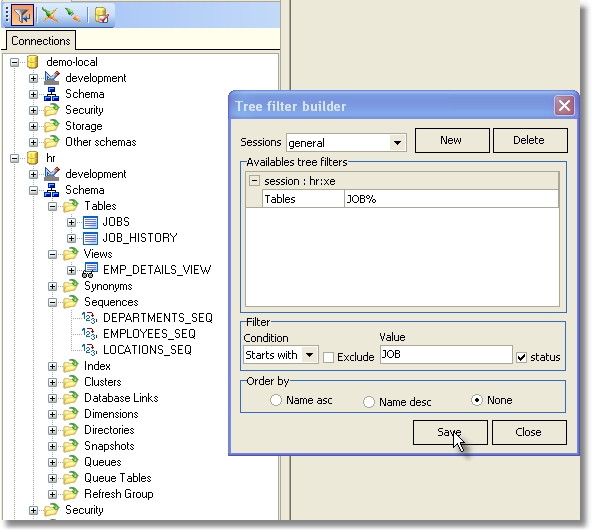Image resolution: width=592 pixels, height=532 pixels.
Task: Click the green arrow toolbar icon
Action: 72,15
